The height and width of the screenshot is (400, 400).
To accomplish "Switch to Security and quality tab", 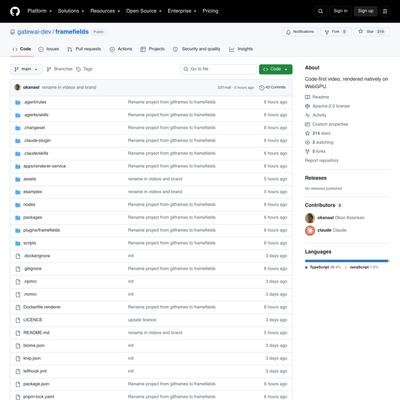I will (197, 49).
